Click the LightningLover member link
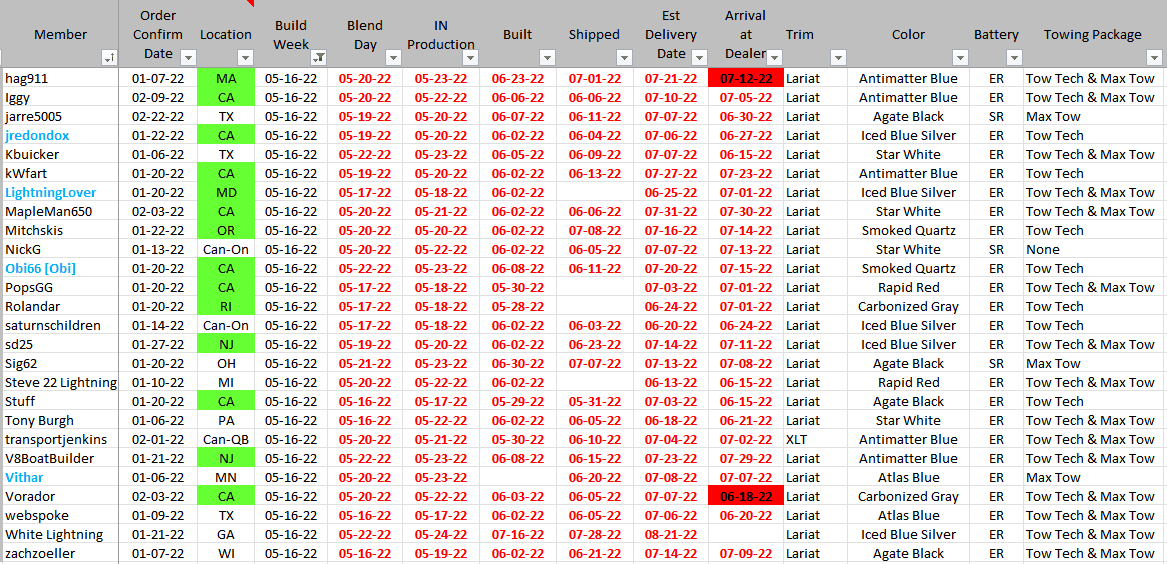Image resolution: width=1167 pixels, height=564 pixels. [x=51, y=193]
